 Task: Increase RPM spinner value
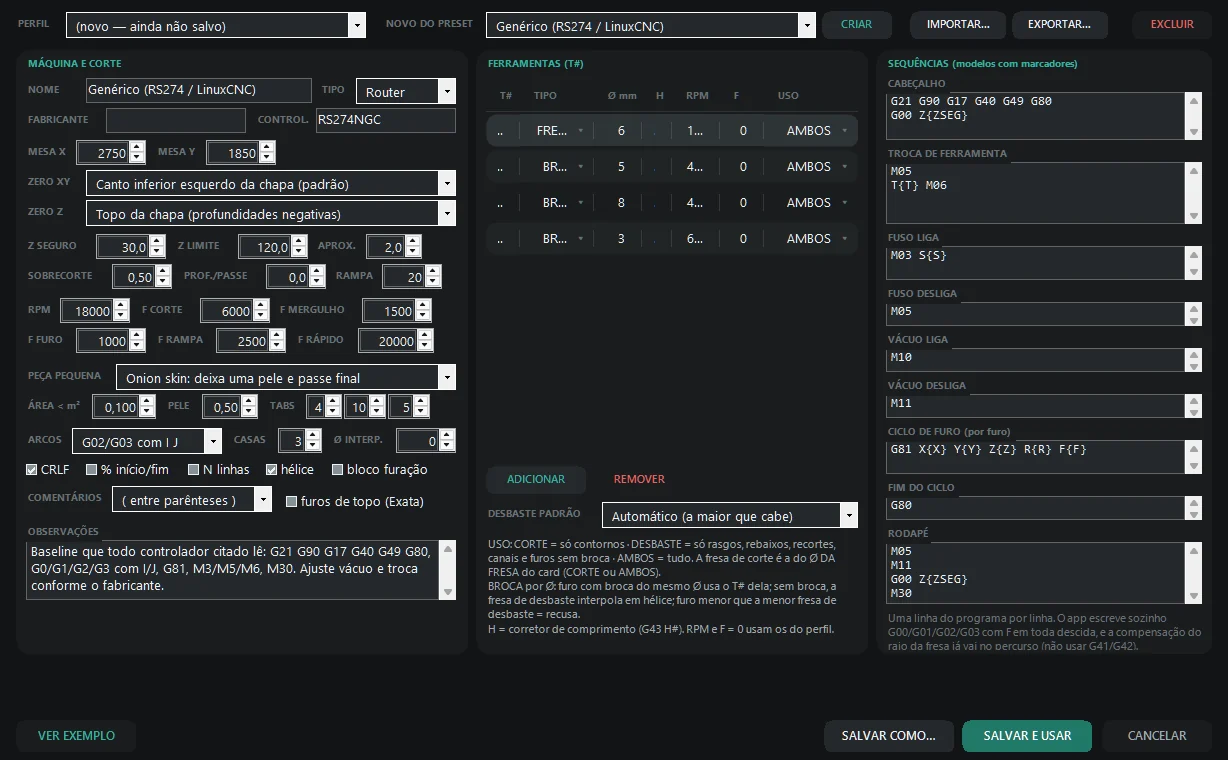tap(121, 305)
